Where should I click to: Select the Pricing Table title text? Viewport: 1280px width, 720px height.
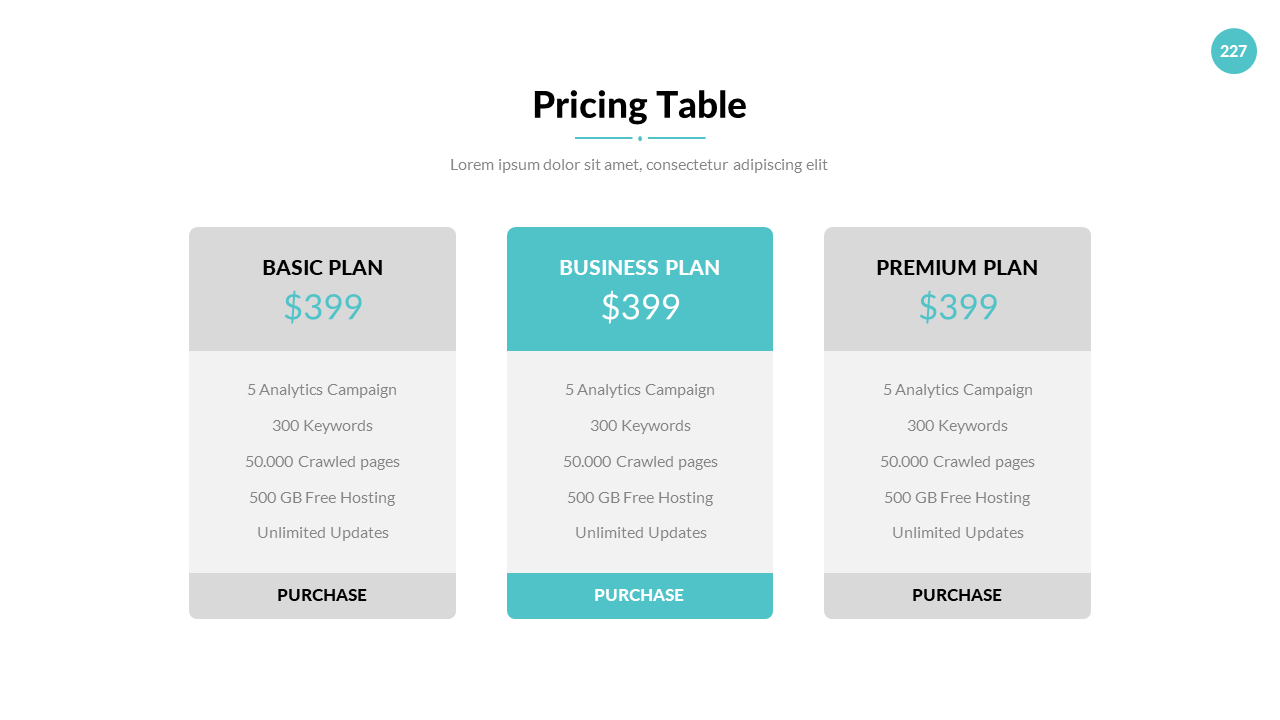(639, 105)
